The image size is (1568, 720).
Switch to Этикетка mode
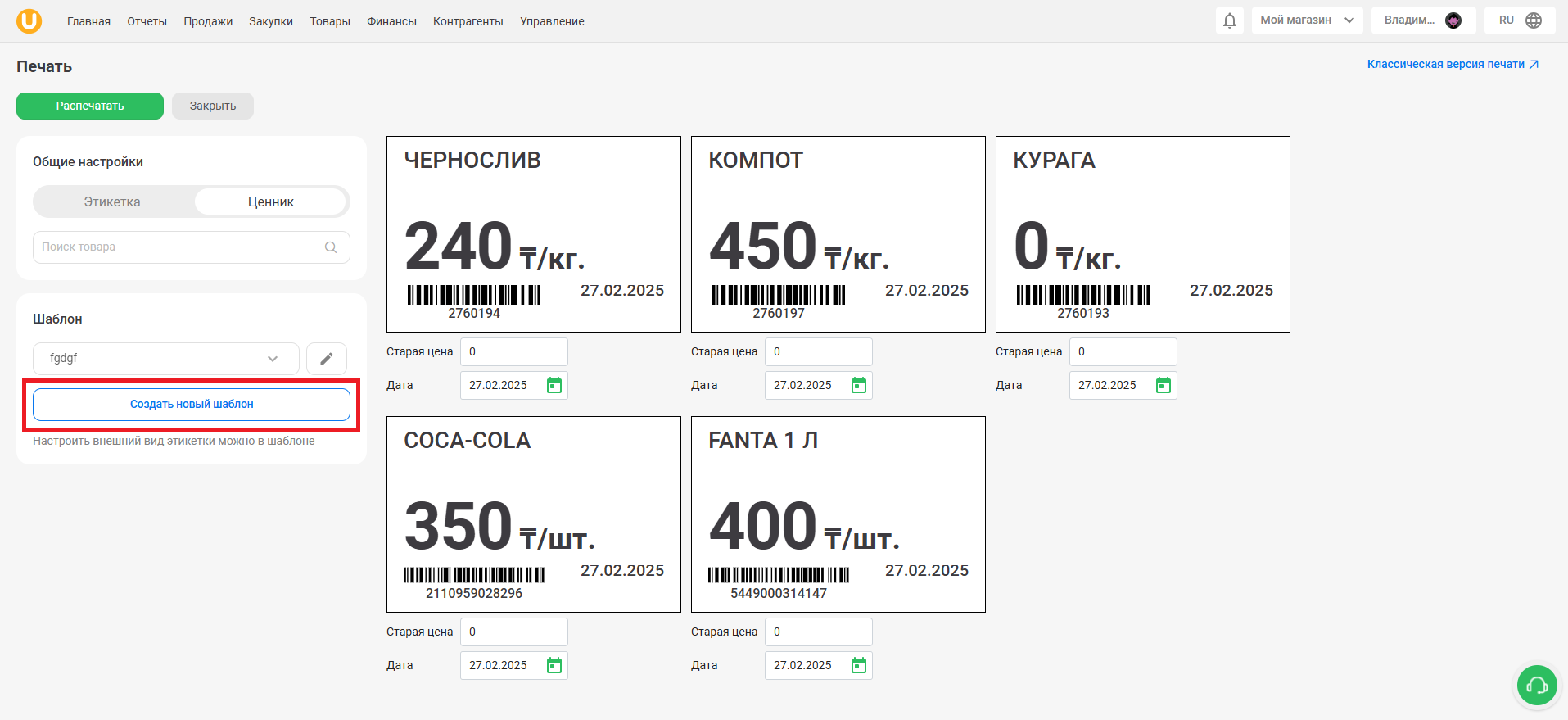[112, 202]
